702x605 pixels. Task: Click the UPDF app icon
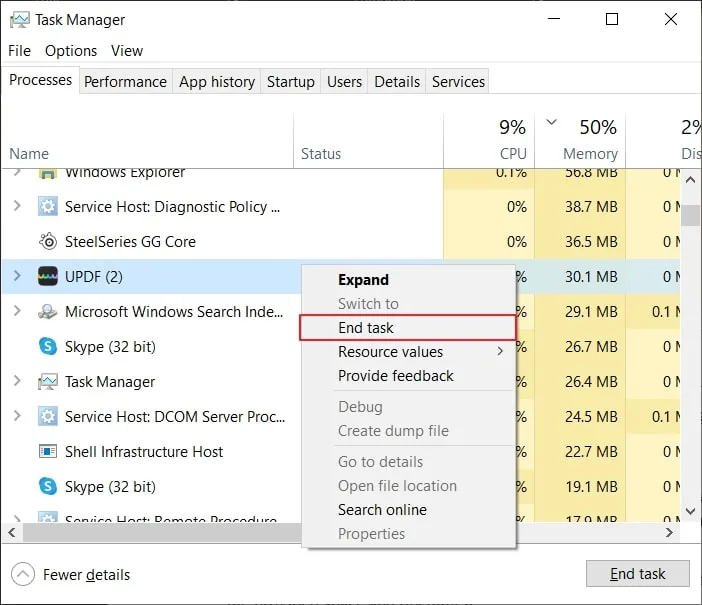pos(47,277)
